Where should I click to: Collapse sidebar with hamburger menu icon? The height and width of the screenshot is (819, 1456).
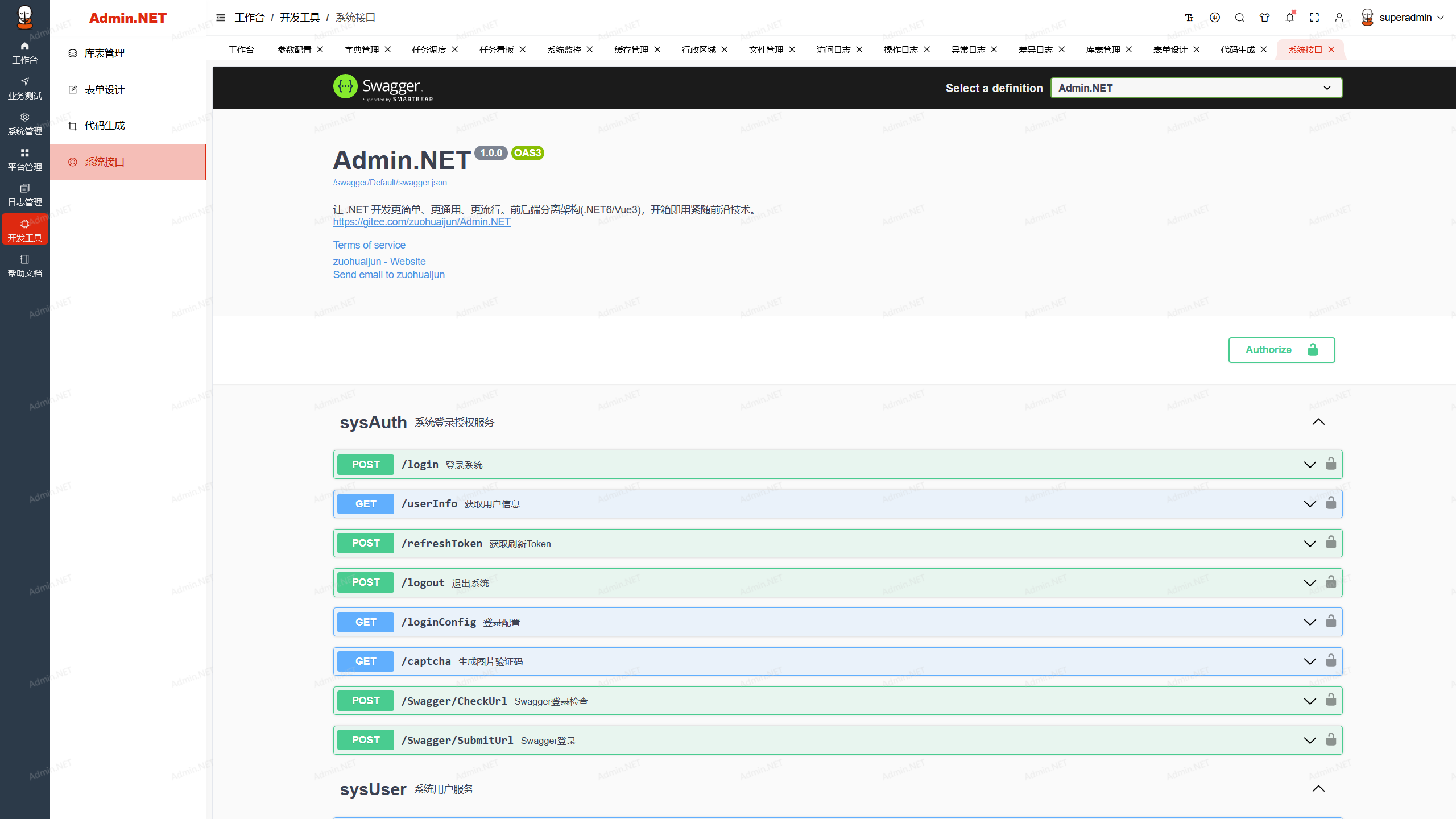click(x=221, y=18)
